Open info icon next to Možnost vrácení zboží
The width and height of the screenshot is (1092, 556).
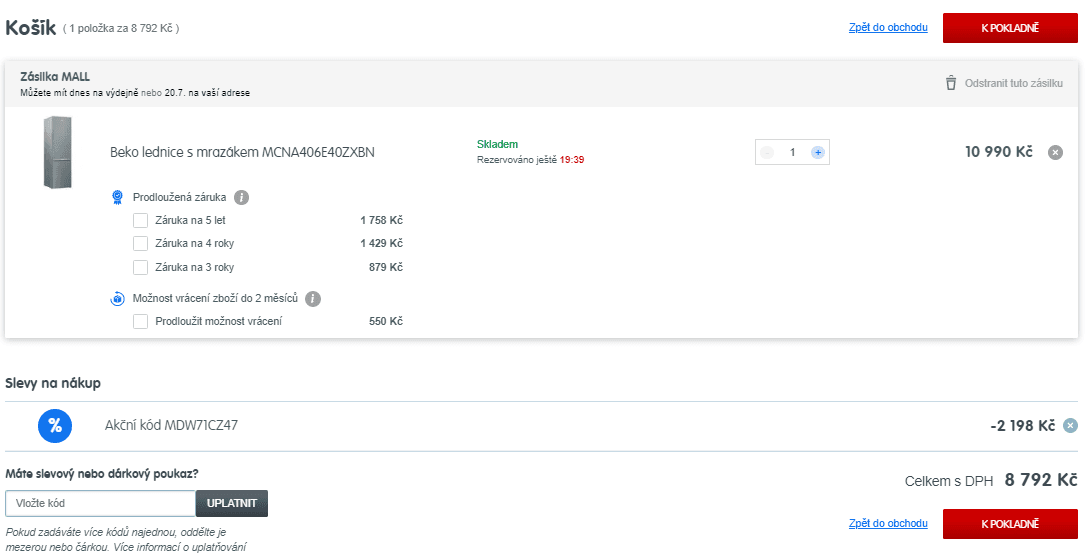click(313, 299)
